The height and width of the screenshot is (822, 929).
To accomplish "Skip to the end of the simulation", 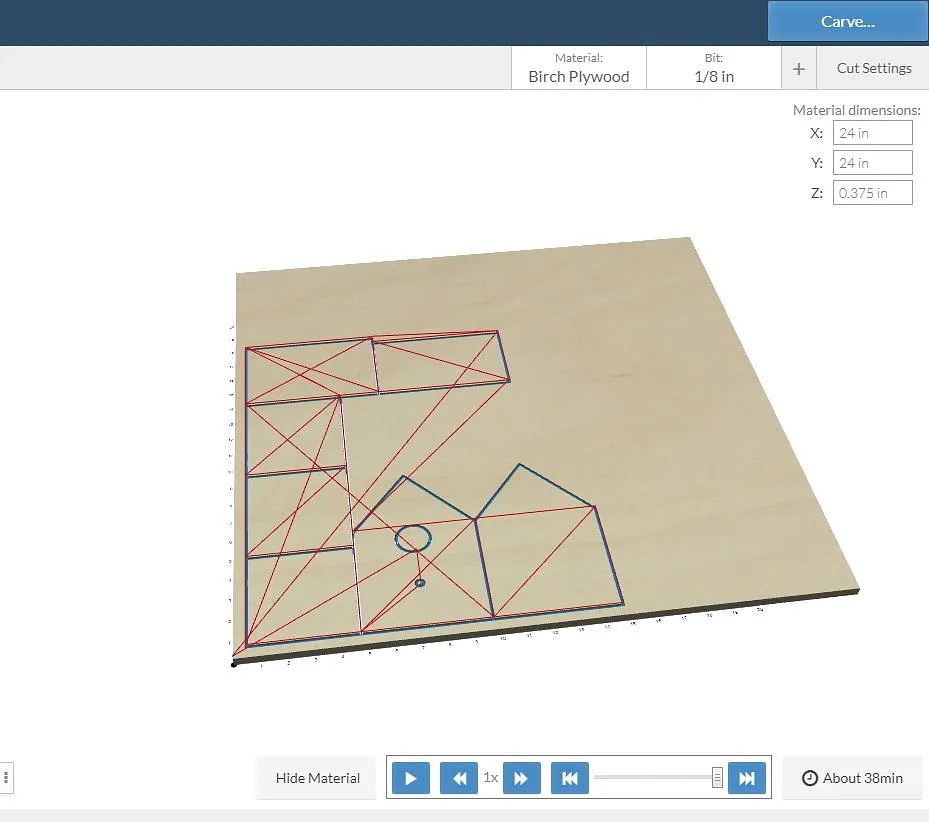I will (x=747, y=778).
